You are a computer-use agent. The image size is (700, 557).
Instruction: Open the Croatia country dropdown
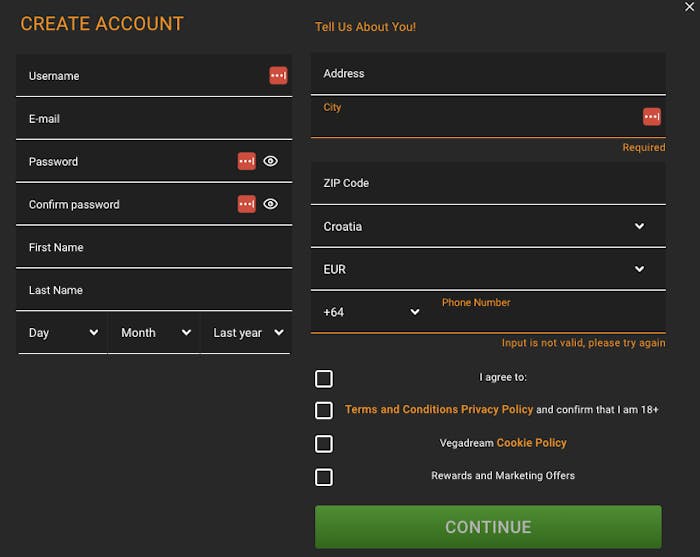pyautogui.click(x=487, y=227)
